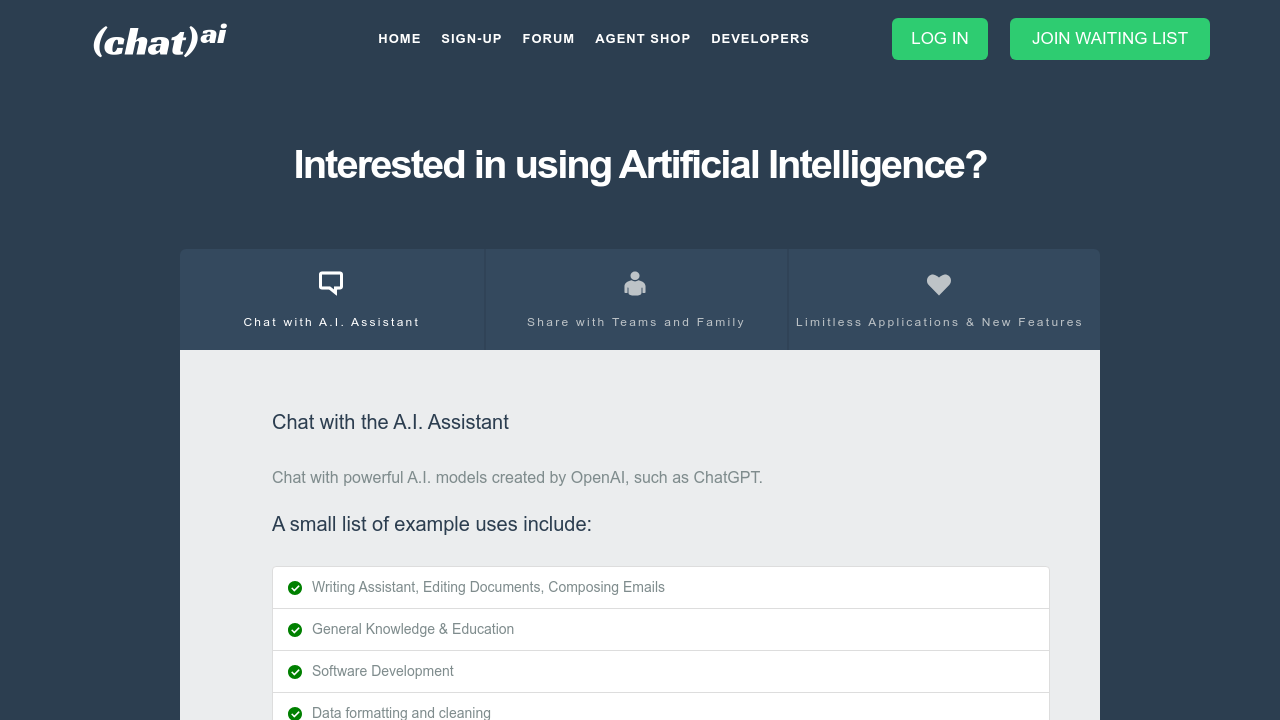Click the (chat)ai logo

coord(158,39)
